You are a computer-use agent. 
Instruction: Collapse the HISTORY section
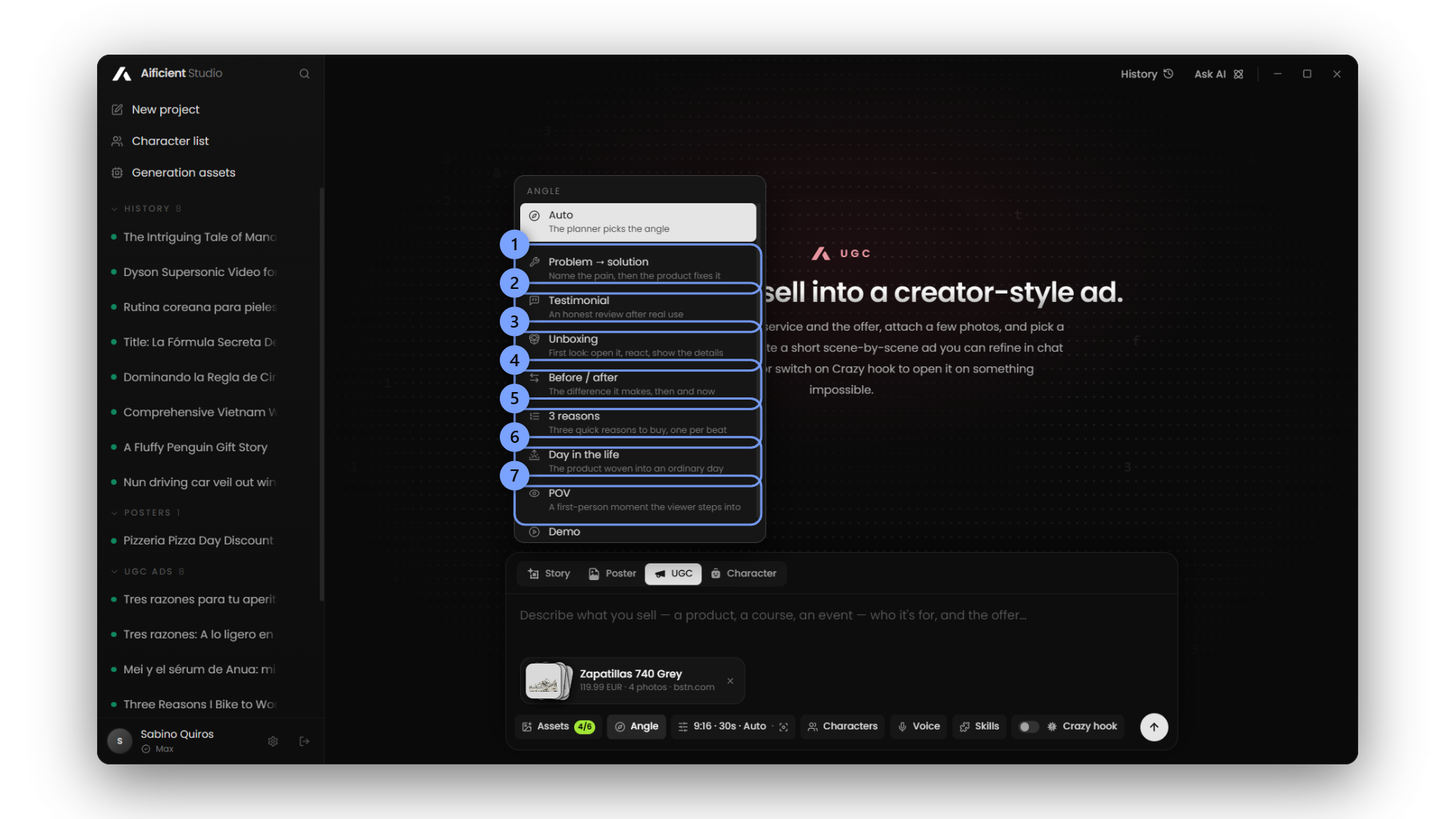(146, 209)
